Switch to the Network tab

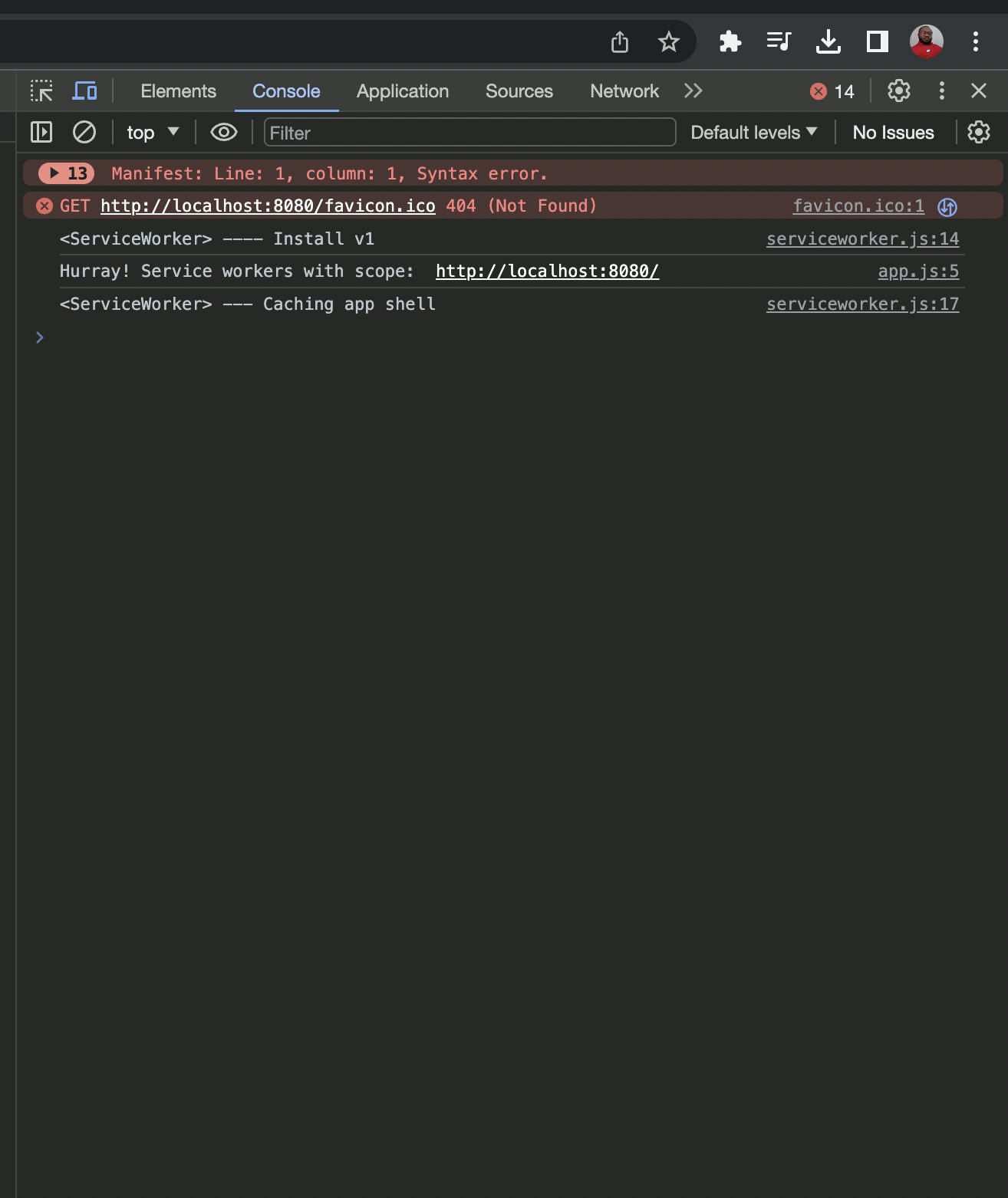tap(624, 91)
